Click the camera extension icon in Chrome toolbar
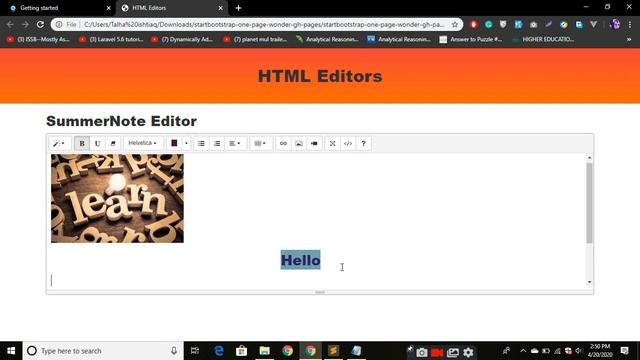This screenshot has width=640, height=360. click(x=533, y=25)
